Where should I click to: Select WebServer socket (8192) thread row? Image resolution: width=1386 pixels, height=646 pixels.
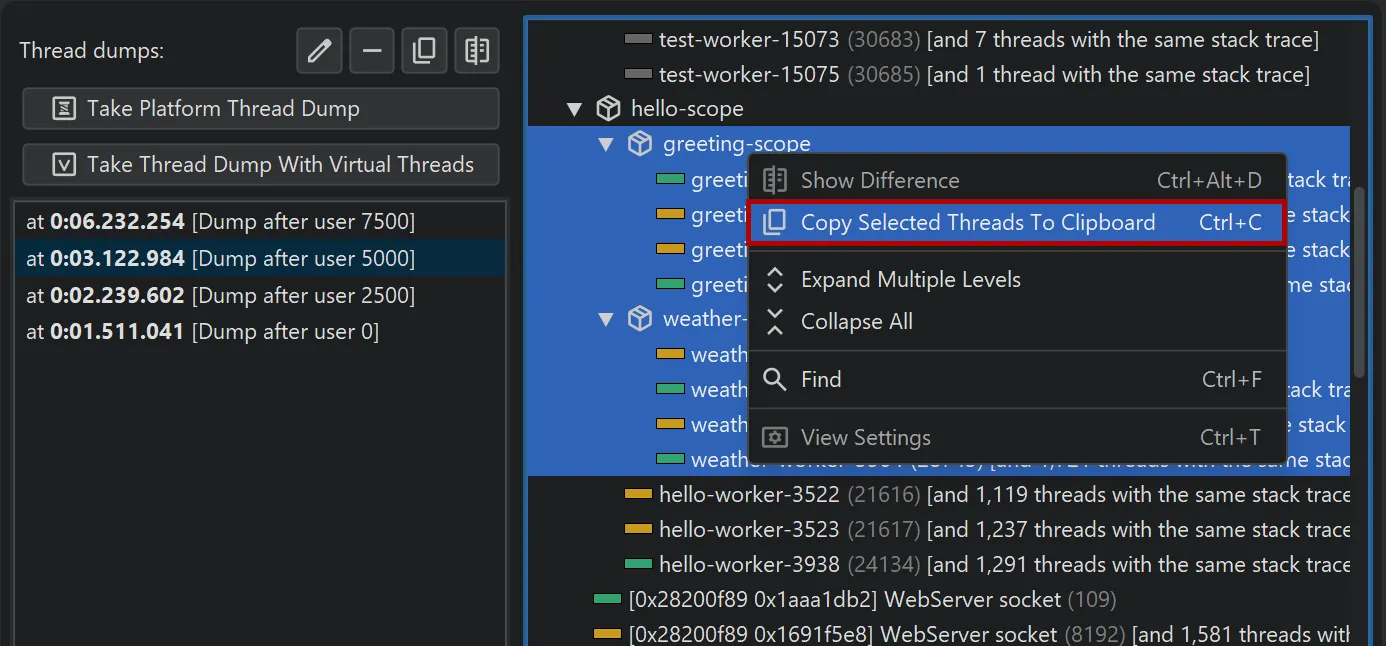click(x=939, y=634)
